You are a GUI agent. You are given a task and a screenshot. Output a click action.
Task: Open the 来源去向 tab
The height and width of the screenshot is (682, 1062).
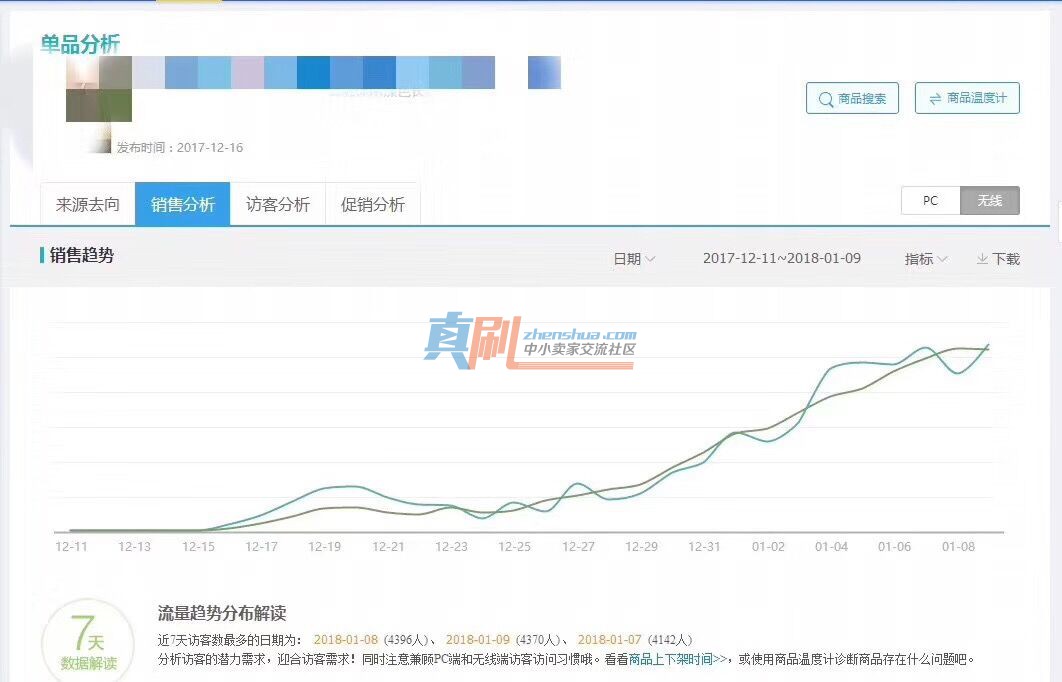tap(87, 204)
